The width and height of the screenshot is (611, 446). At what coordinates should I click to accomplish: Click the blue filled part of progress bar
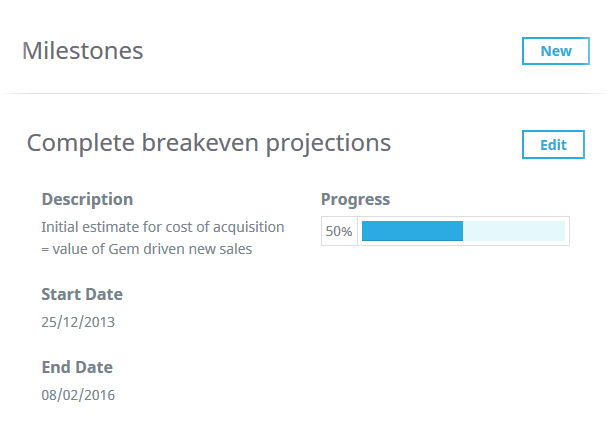point(412,231)
